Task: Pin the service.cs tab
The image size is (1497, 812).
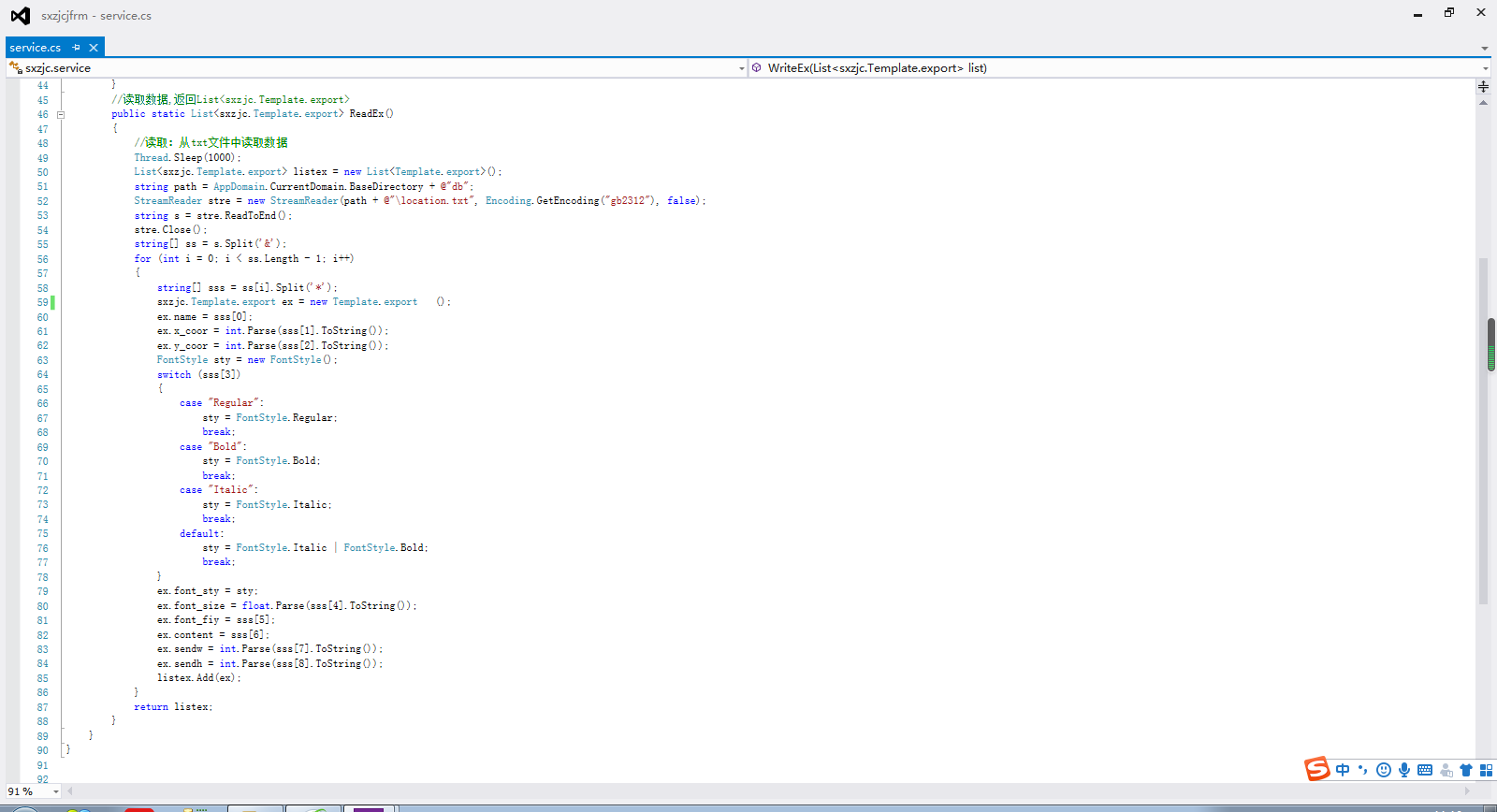Action: point(77,47)
